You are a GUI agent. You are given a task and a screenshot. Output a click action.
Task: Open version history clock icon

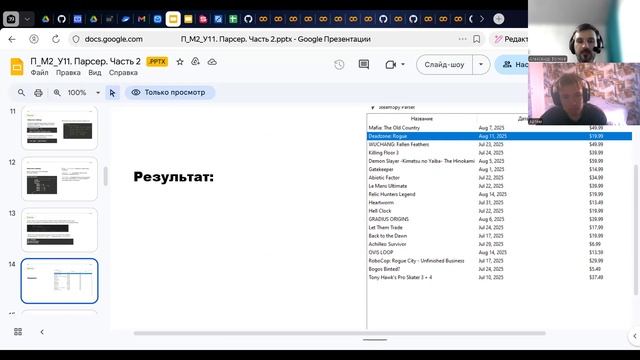pyautogui.click(x=339, y=64)
